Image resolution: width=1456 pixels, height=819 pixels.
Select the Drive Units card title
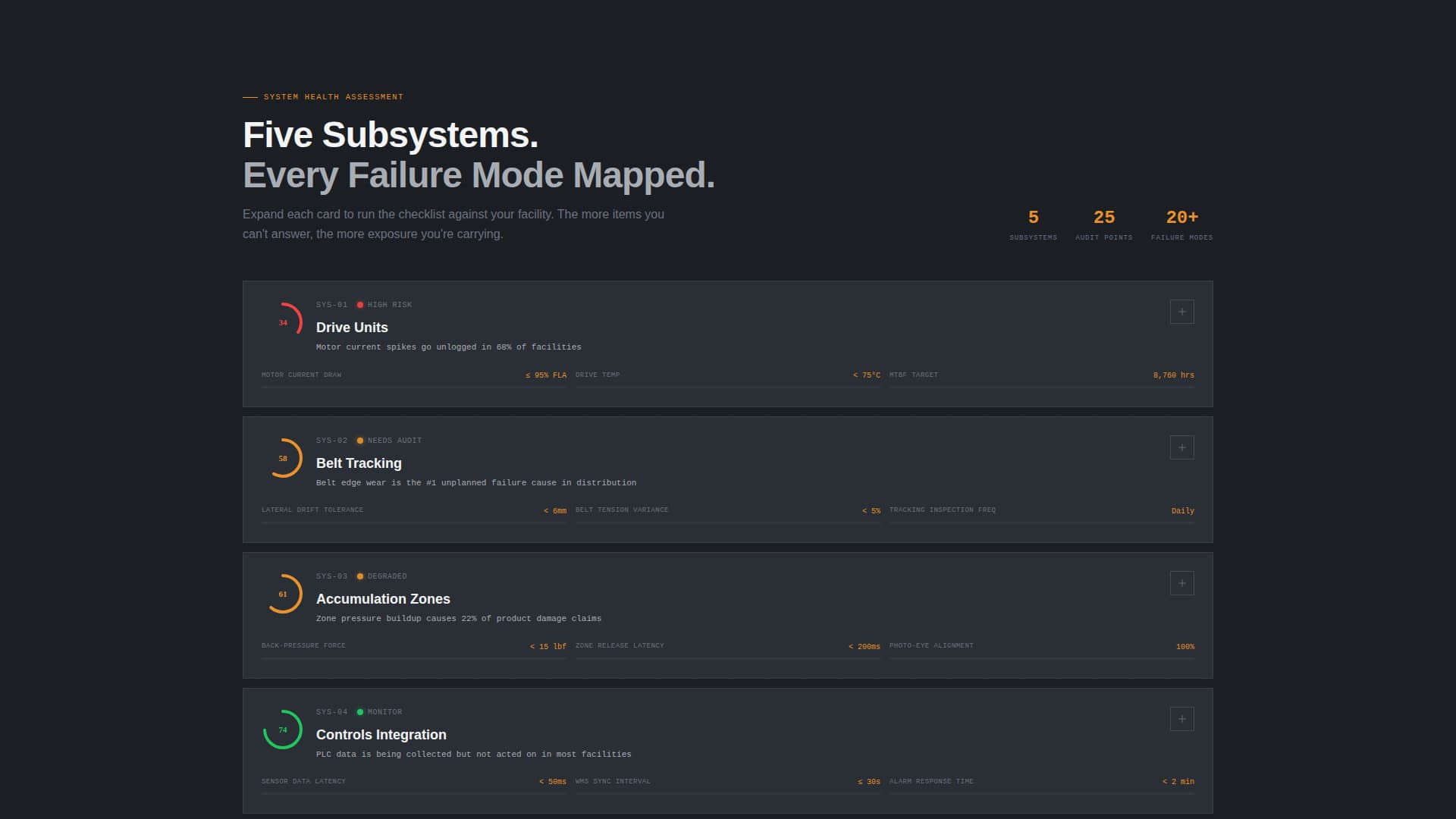[352, 328]
